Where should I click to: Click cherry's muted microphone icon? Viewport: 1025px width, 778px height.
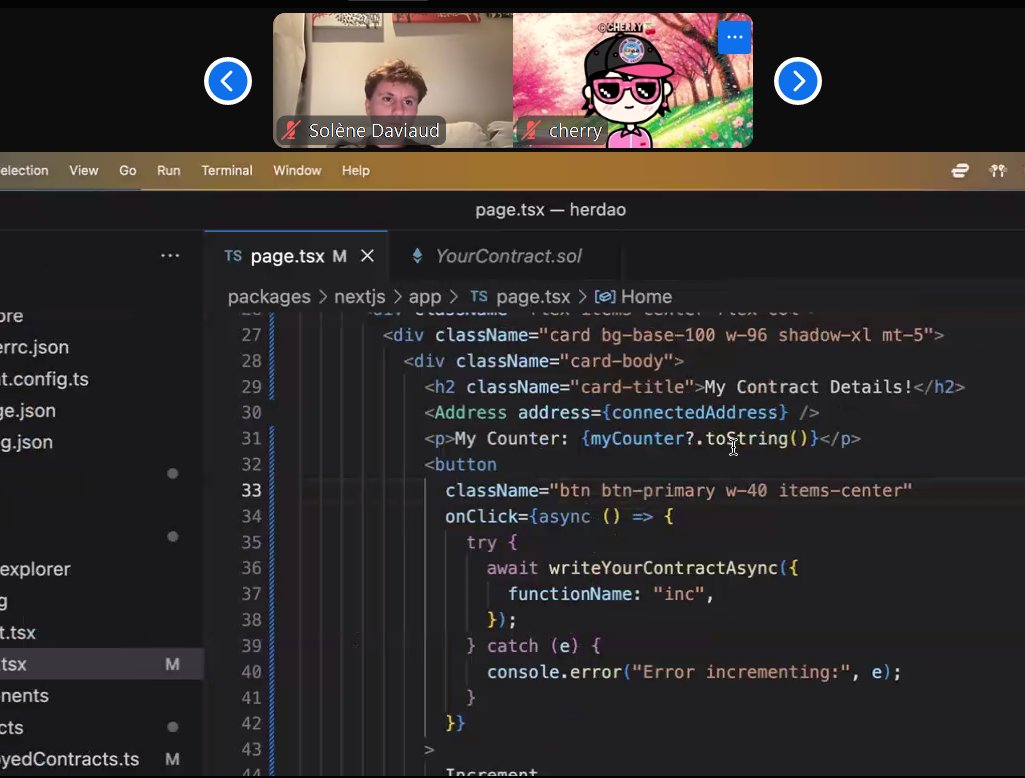click(x=530, y=131)
